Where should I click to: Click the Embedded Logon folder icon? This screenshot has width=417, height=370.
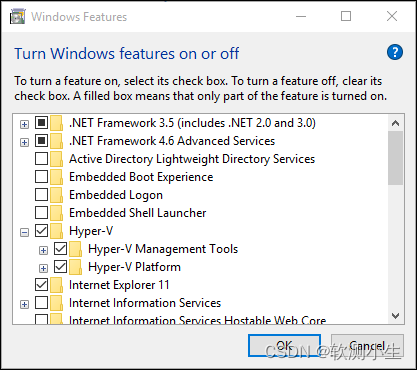click(56, 195)
